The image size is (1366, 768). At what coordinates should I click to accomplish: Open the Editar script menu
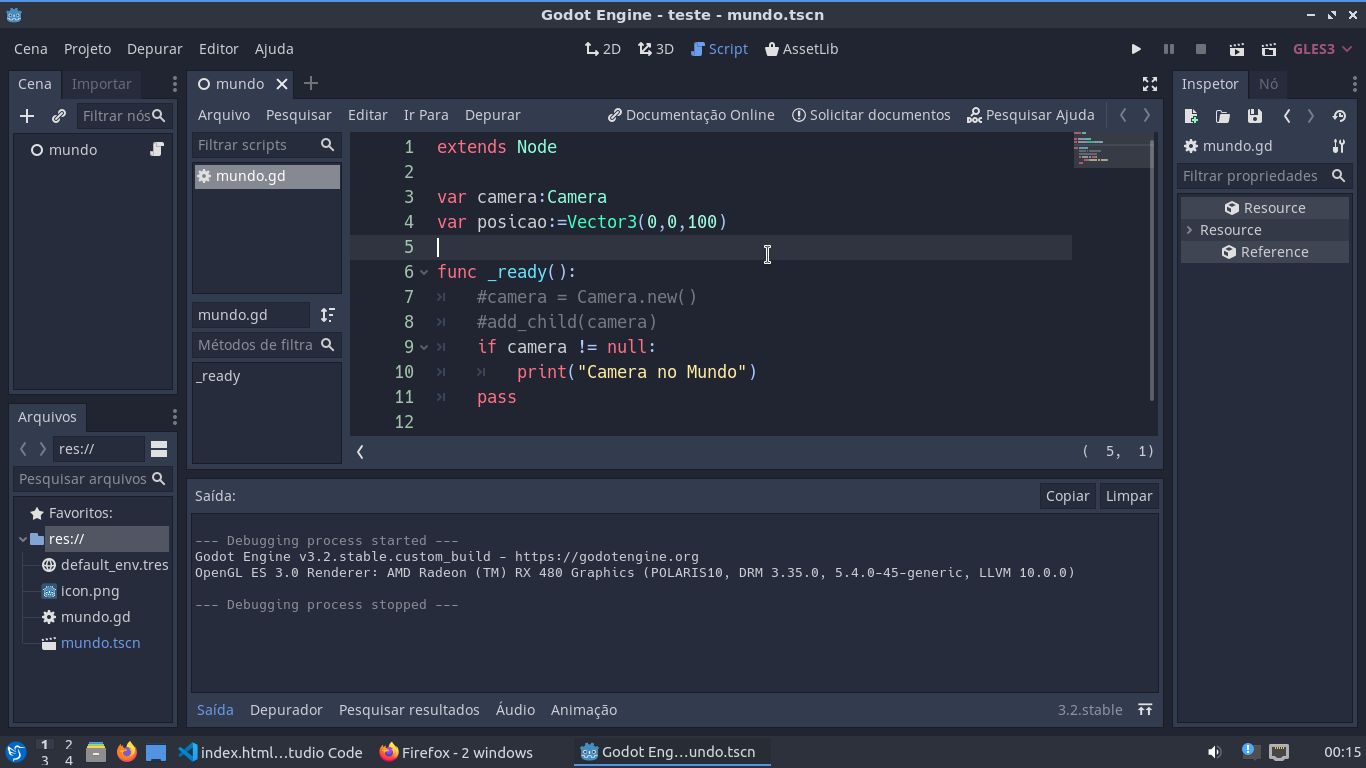click(x=367, y=115)
